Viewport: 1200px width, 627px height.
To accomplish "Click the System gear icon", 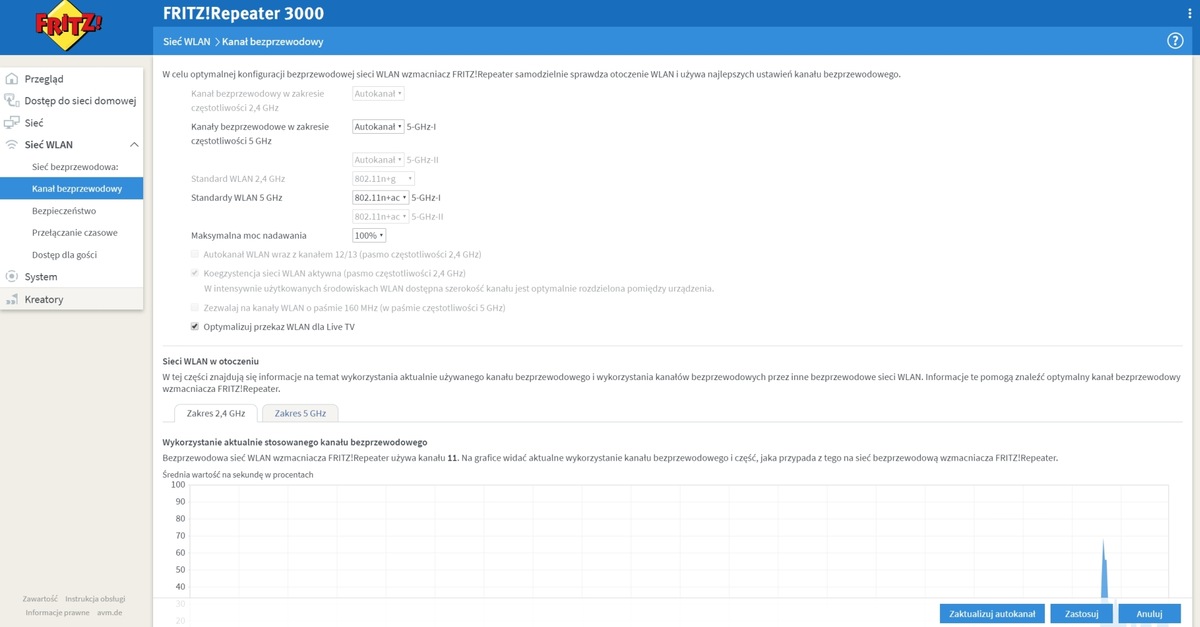I will pos(12,276).
